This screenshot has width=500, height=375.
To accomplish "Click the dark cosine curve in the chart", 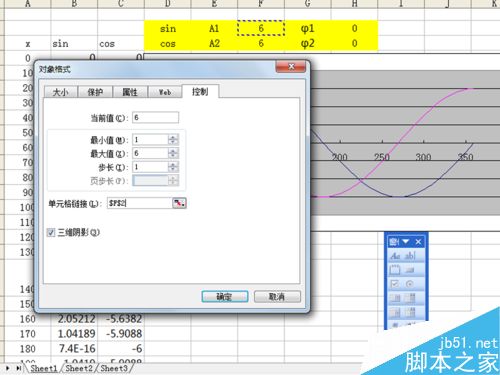I will (440, 178).
